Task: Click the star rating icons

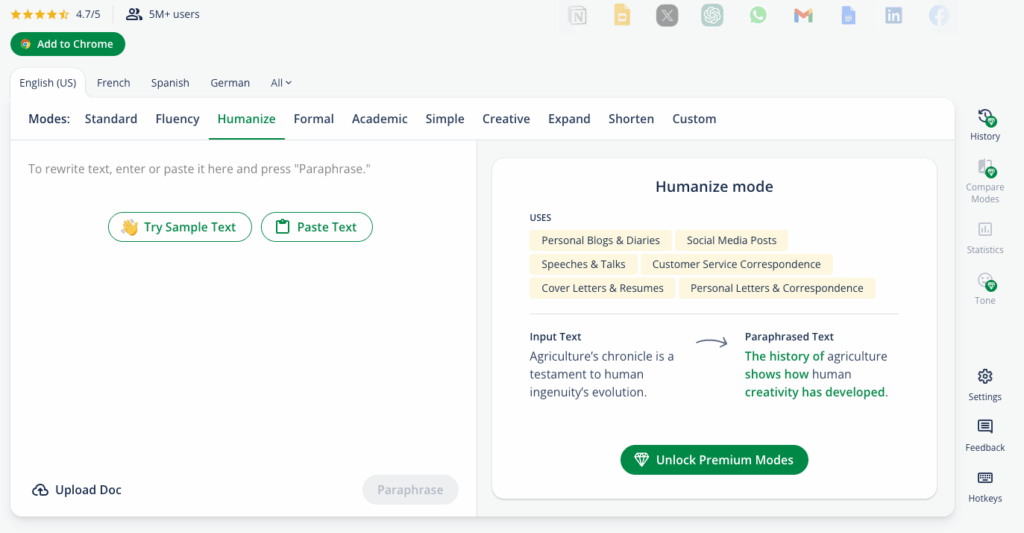Action: pos(40,14)
